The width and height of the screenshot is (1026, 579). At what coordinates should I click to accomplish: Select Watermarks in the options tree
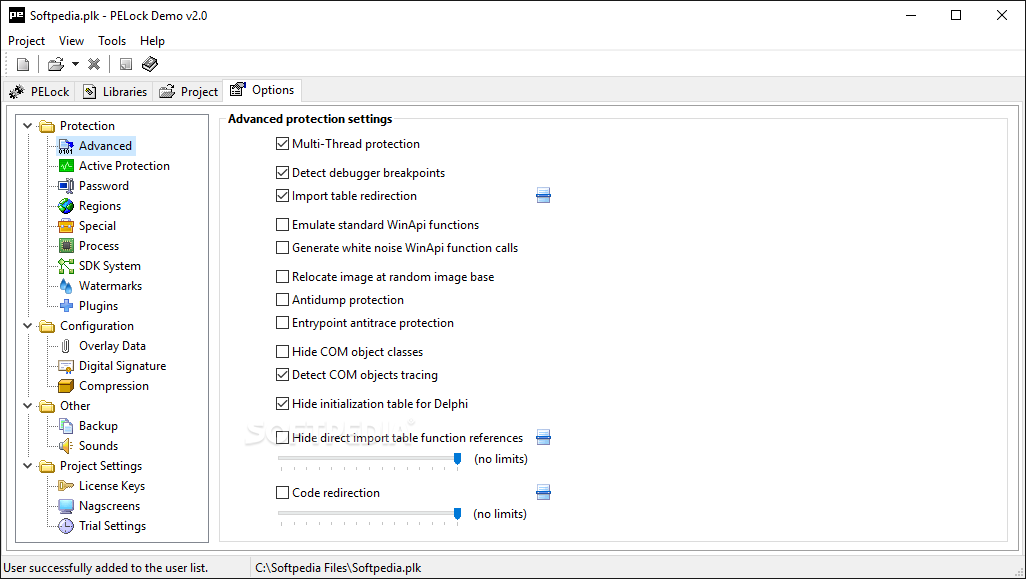pos(111,286)
